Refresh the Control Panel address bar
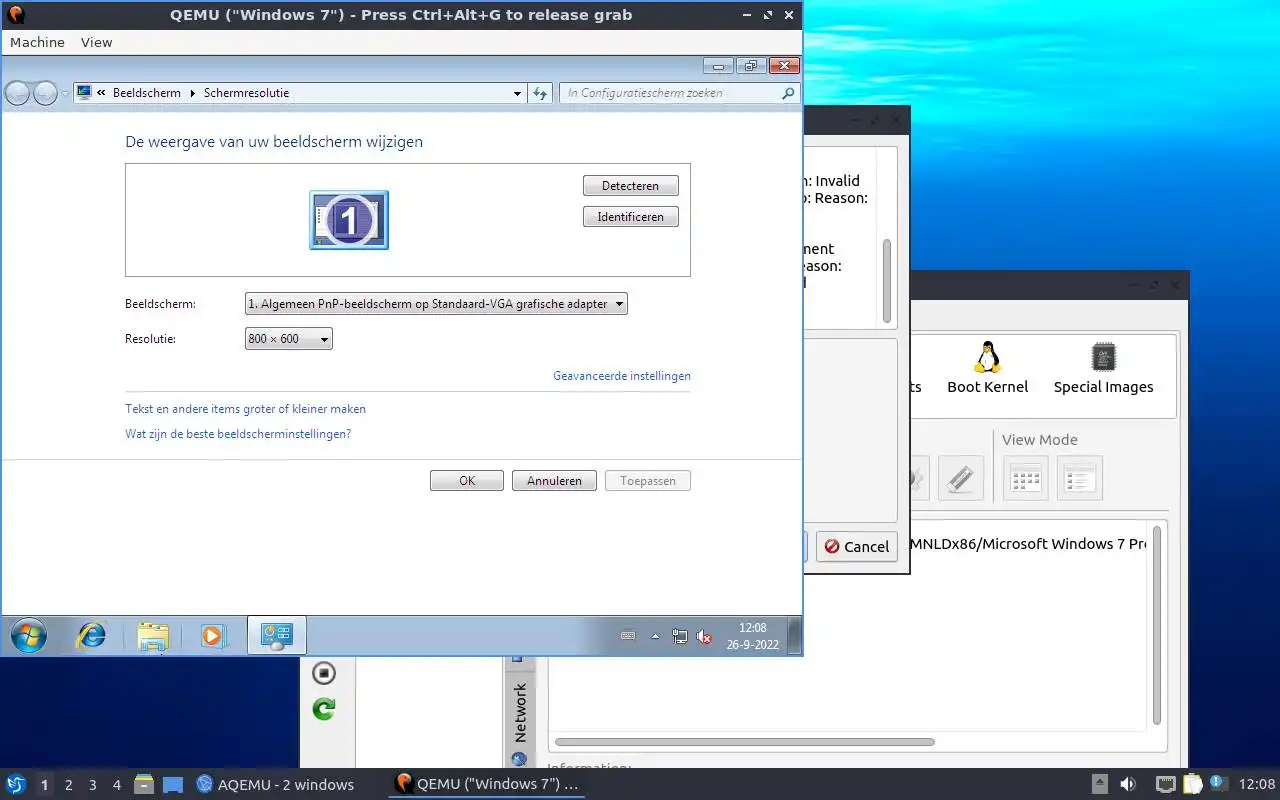 click(x=540, y=93)
